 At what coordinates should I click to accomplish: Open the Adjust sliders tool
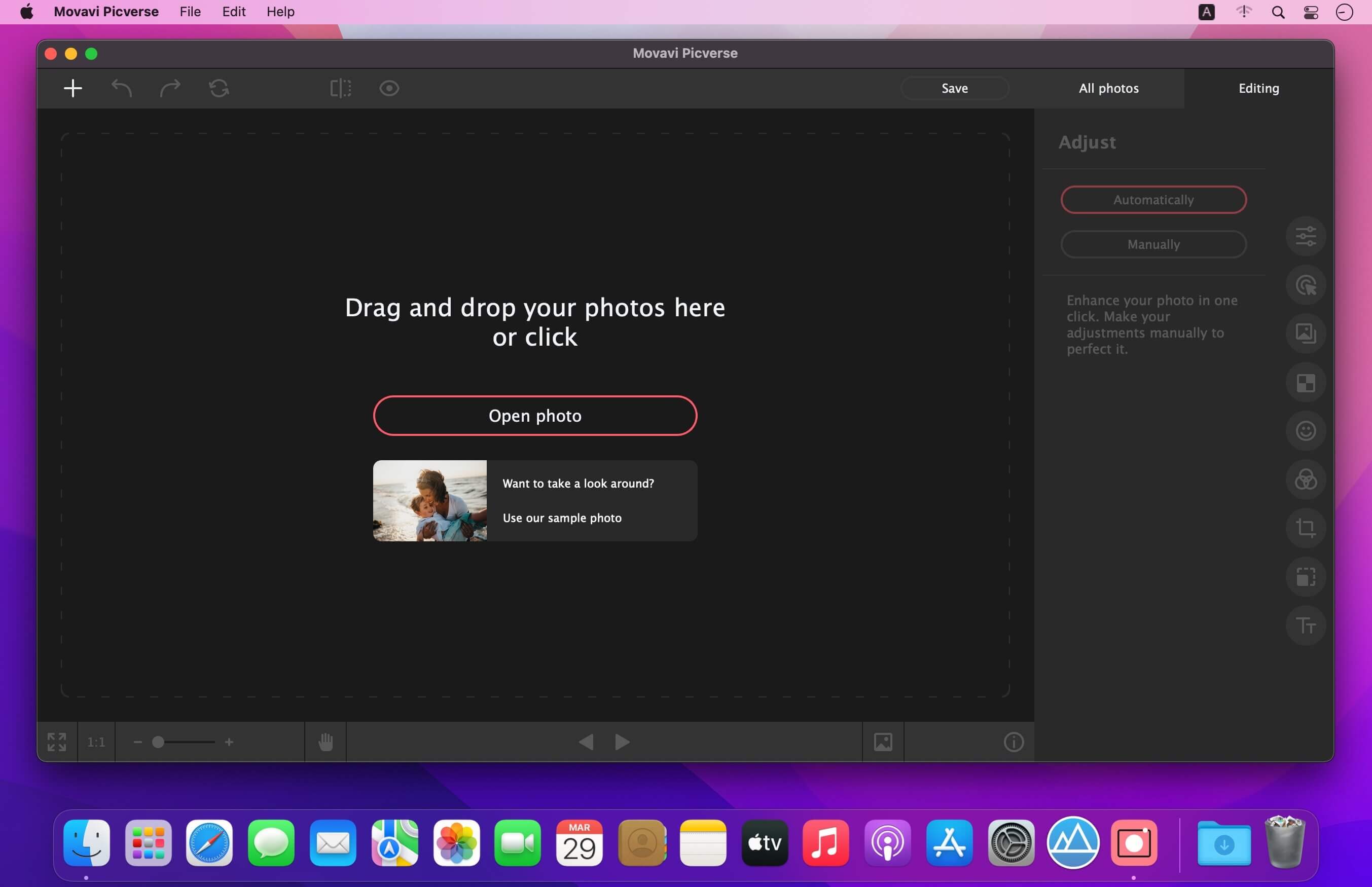point(1306,236)
